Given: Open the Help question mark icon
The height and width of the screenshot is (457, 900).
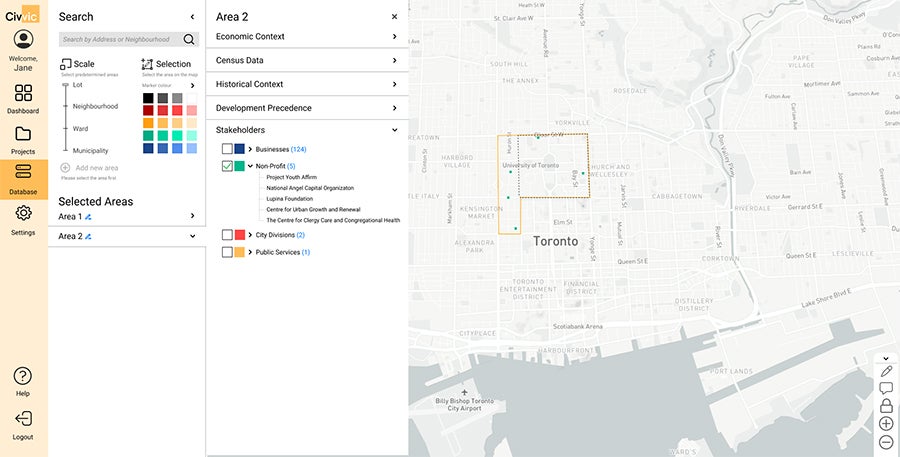Looking at the screenshot, I should point(23,376).
